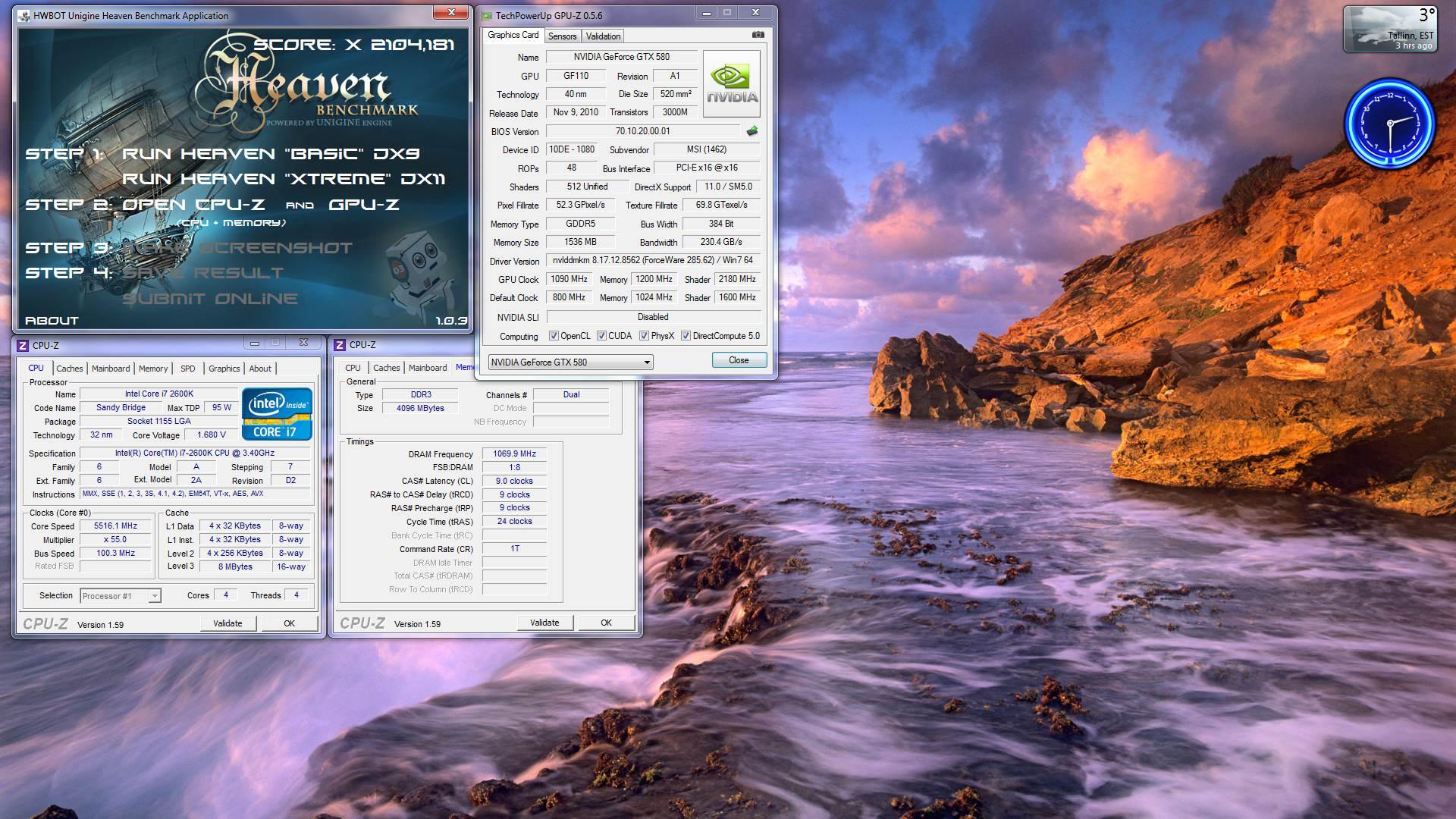Open Caches tab in right CPU-Z window
Viewport: 1456px width, 819px height.
click(387, 368)
